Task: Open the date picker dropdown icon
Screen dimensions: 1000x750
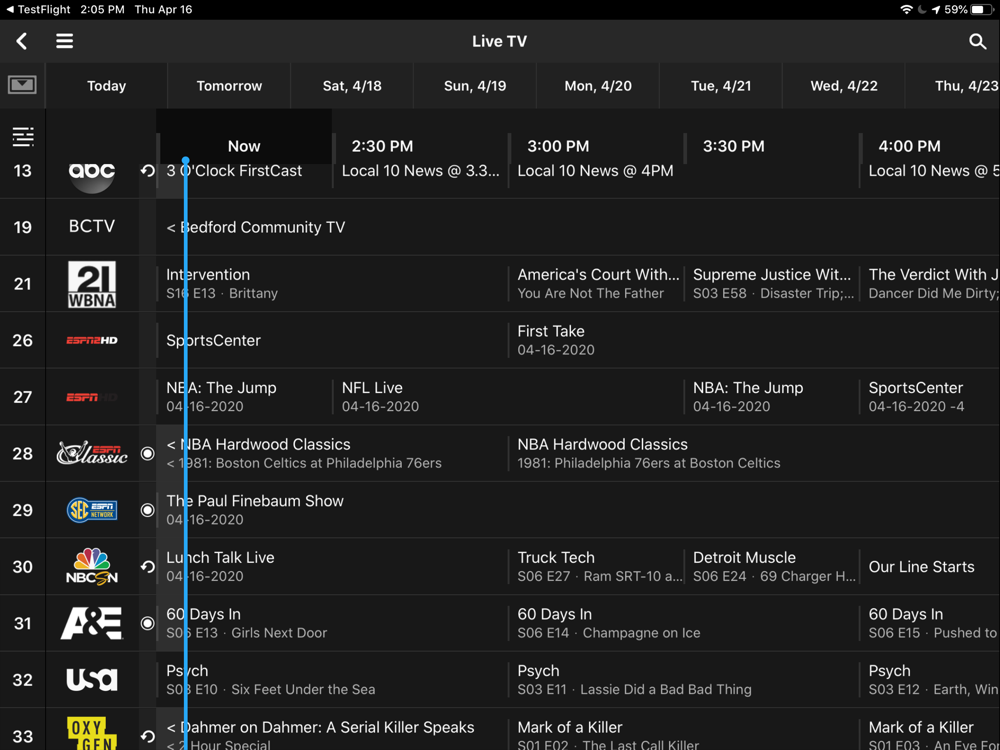Action: (22, 85)
